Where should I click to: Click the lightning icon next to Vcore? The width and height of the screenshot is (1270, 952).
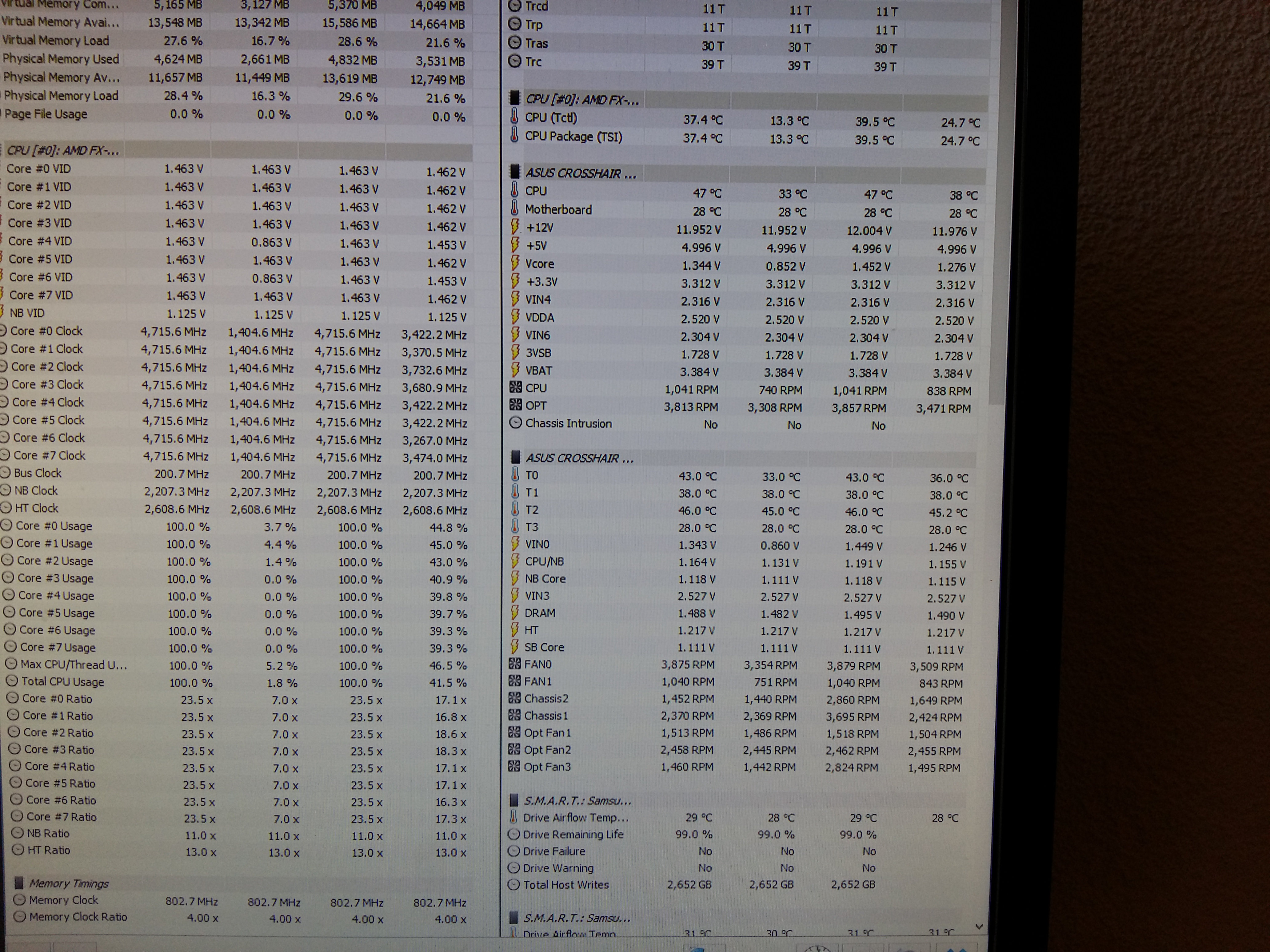pos(515,264)
